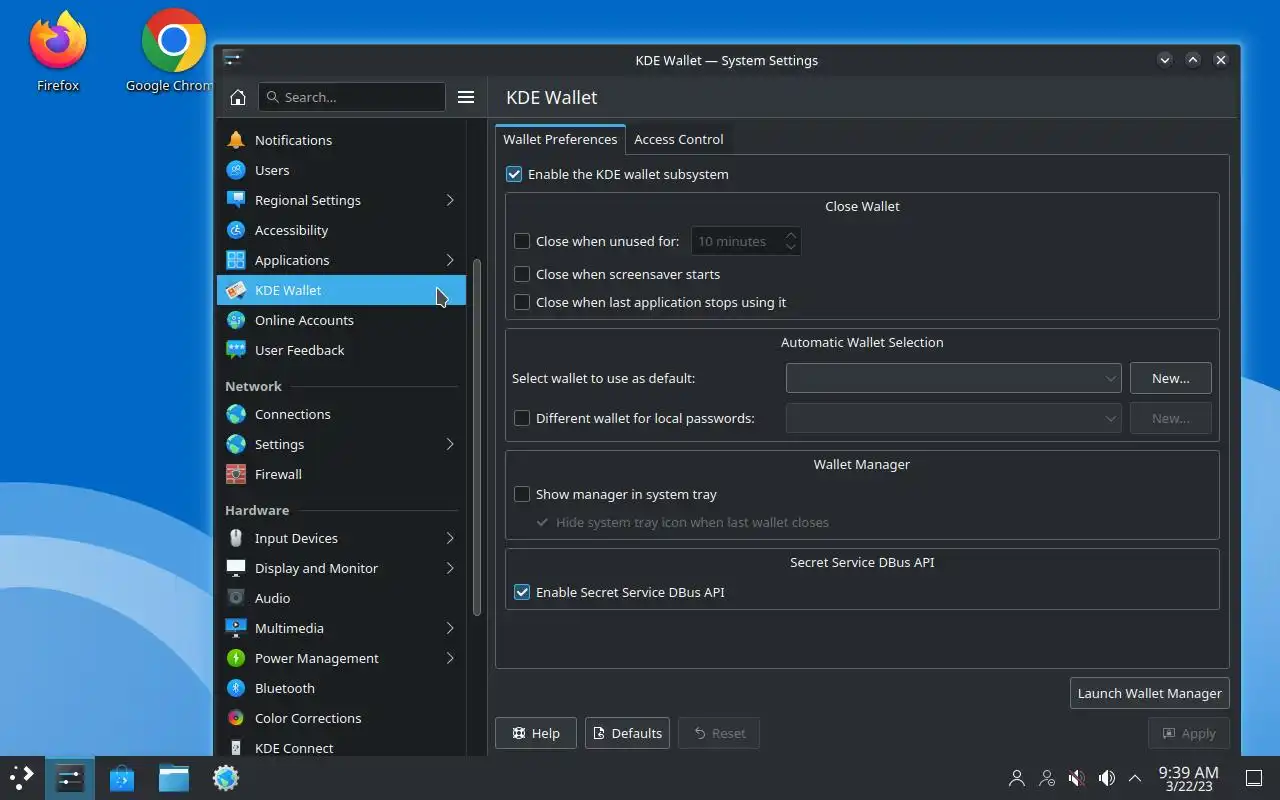Click the Power Management icon
Viewport: 1280px width, 800px height.
[x=236, y=658]
